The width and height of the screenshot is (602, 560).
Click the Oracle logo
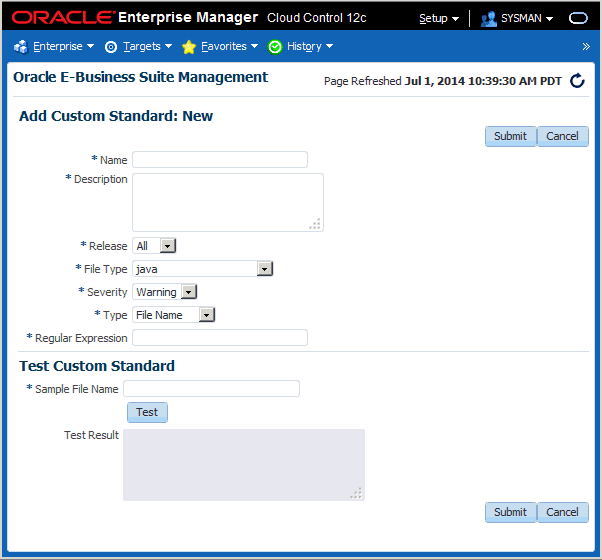(x=64, y=18)
